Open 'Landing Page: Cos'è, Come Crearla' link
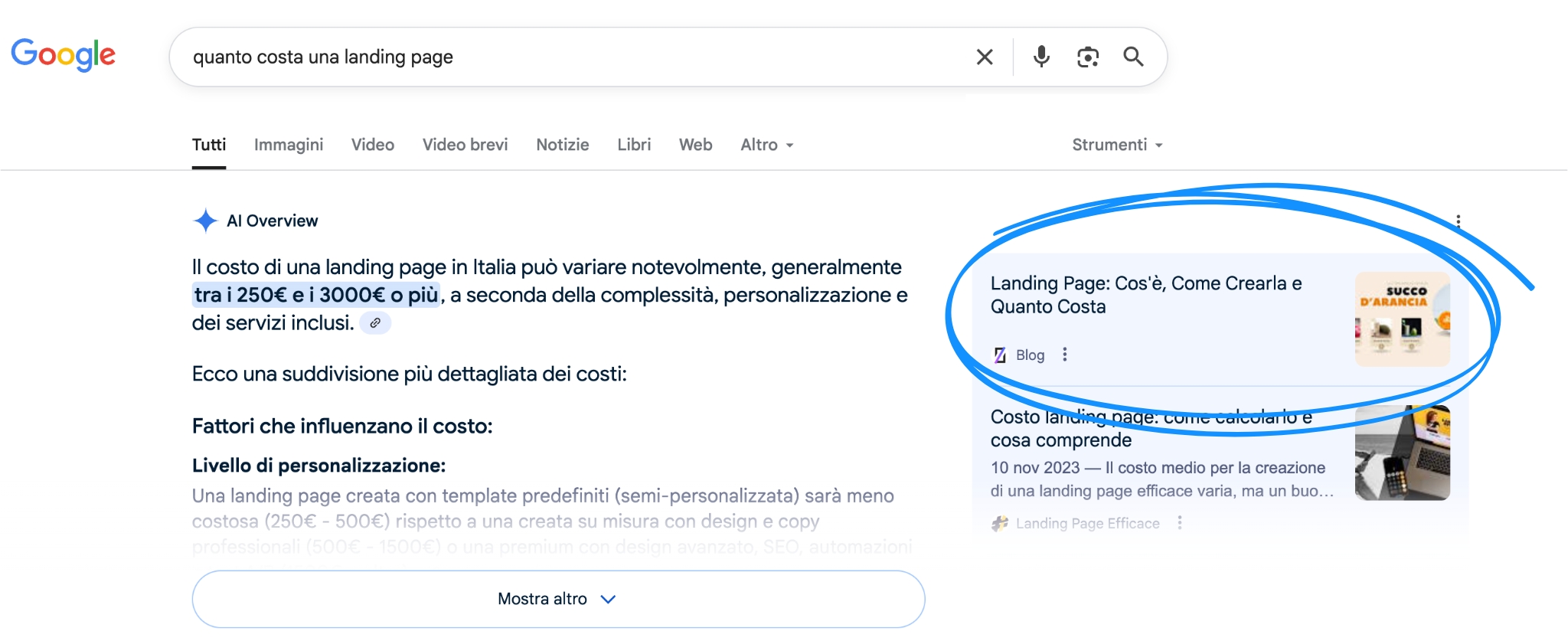 point(1145,295)
